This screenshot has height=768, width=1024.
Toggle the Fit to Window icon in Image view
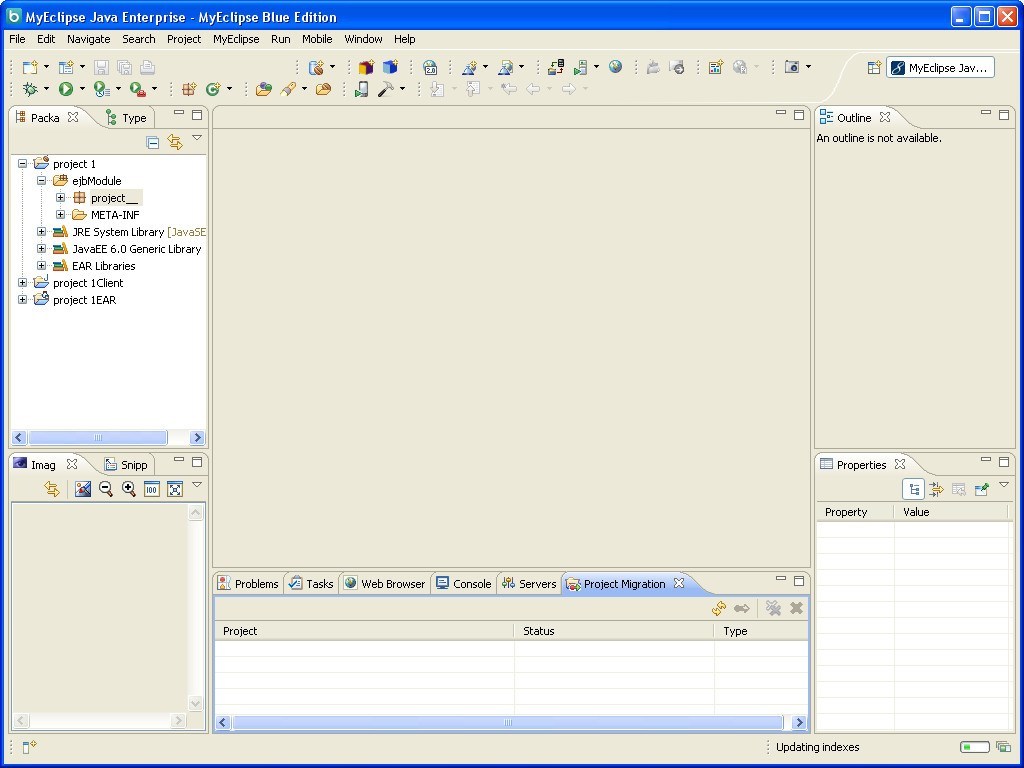[x=175, y=489]
